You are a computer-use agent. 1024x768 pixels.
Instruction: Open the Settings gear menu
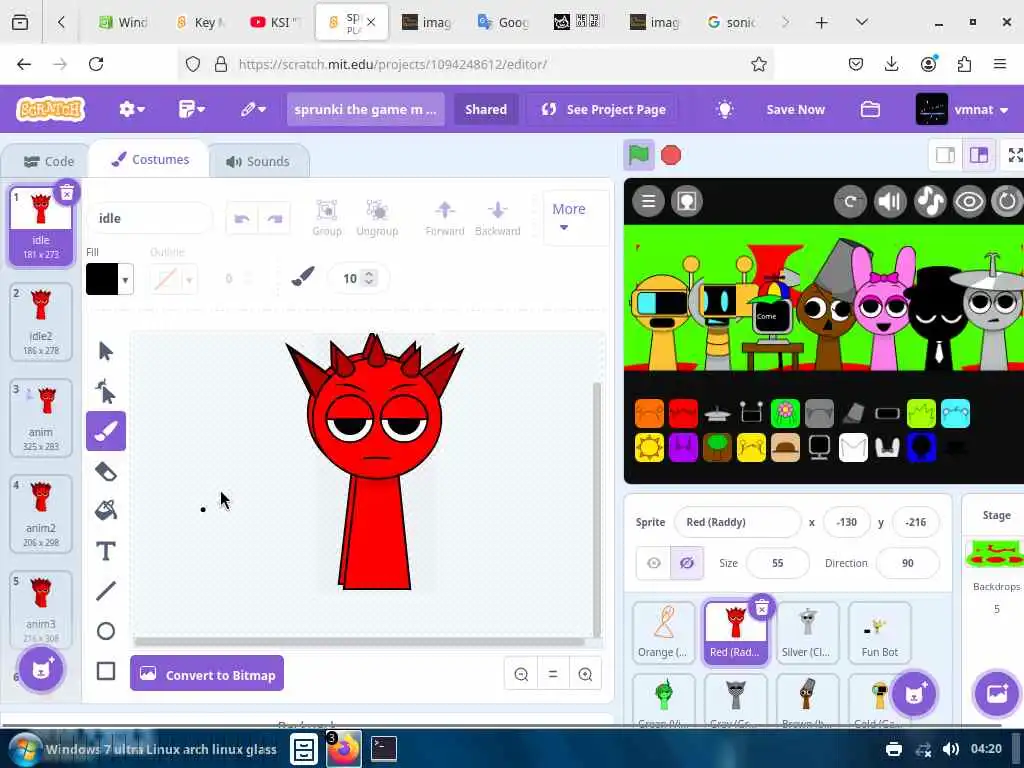click(131, 109)
